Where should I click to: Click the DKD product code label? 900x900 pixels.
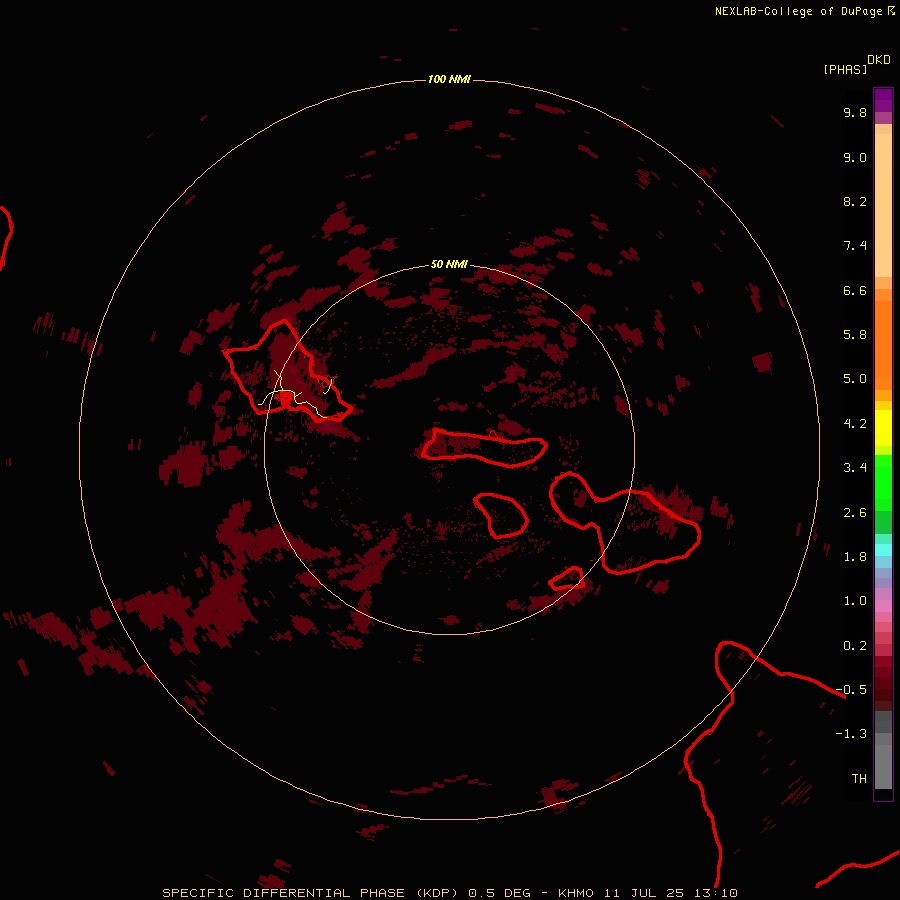click(879, 60)
